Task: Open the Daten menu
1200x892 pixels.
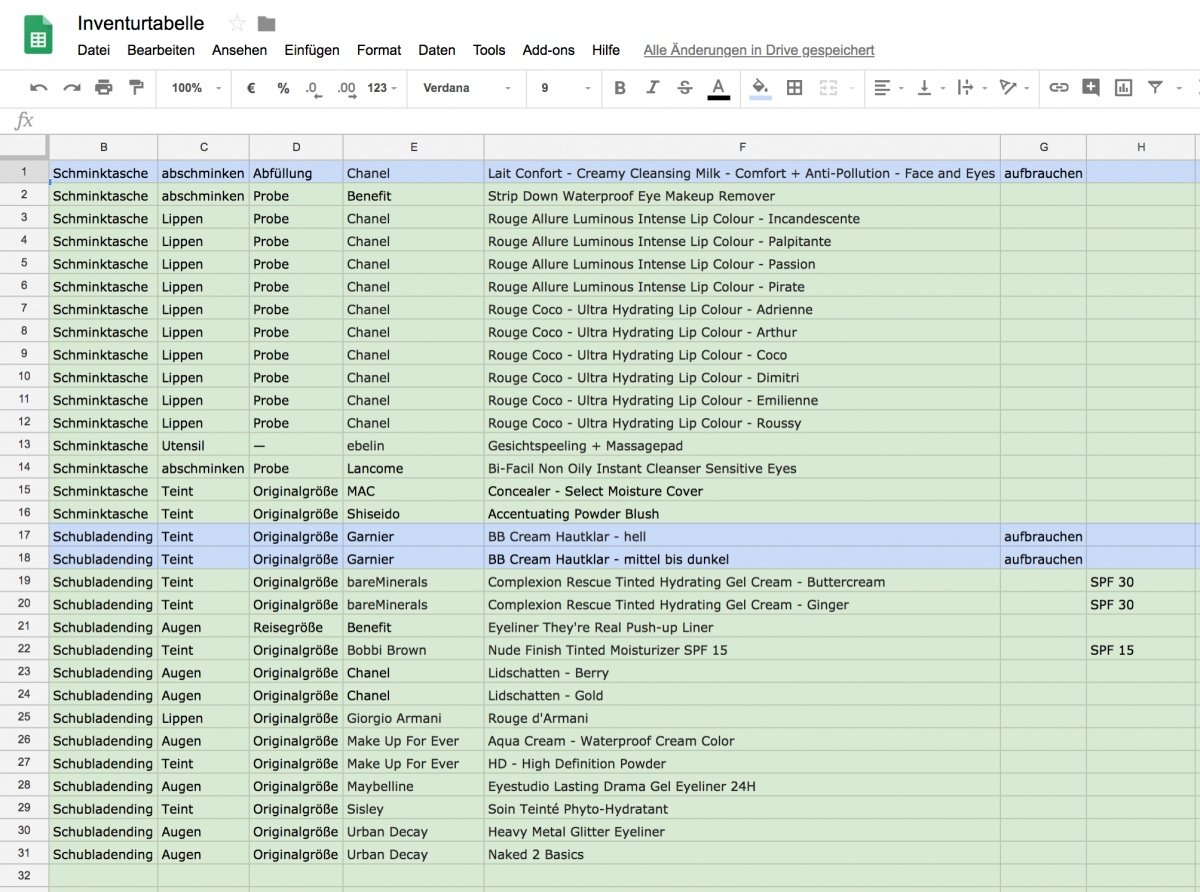Action: 437,50
